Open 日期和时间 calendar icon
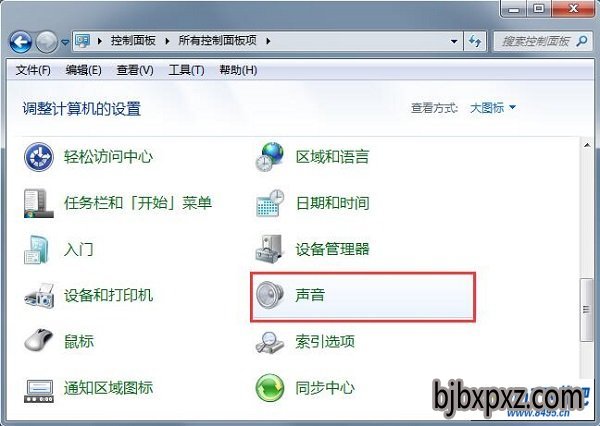Viewport: 600px width, 426px height. 270,203
